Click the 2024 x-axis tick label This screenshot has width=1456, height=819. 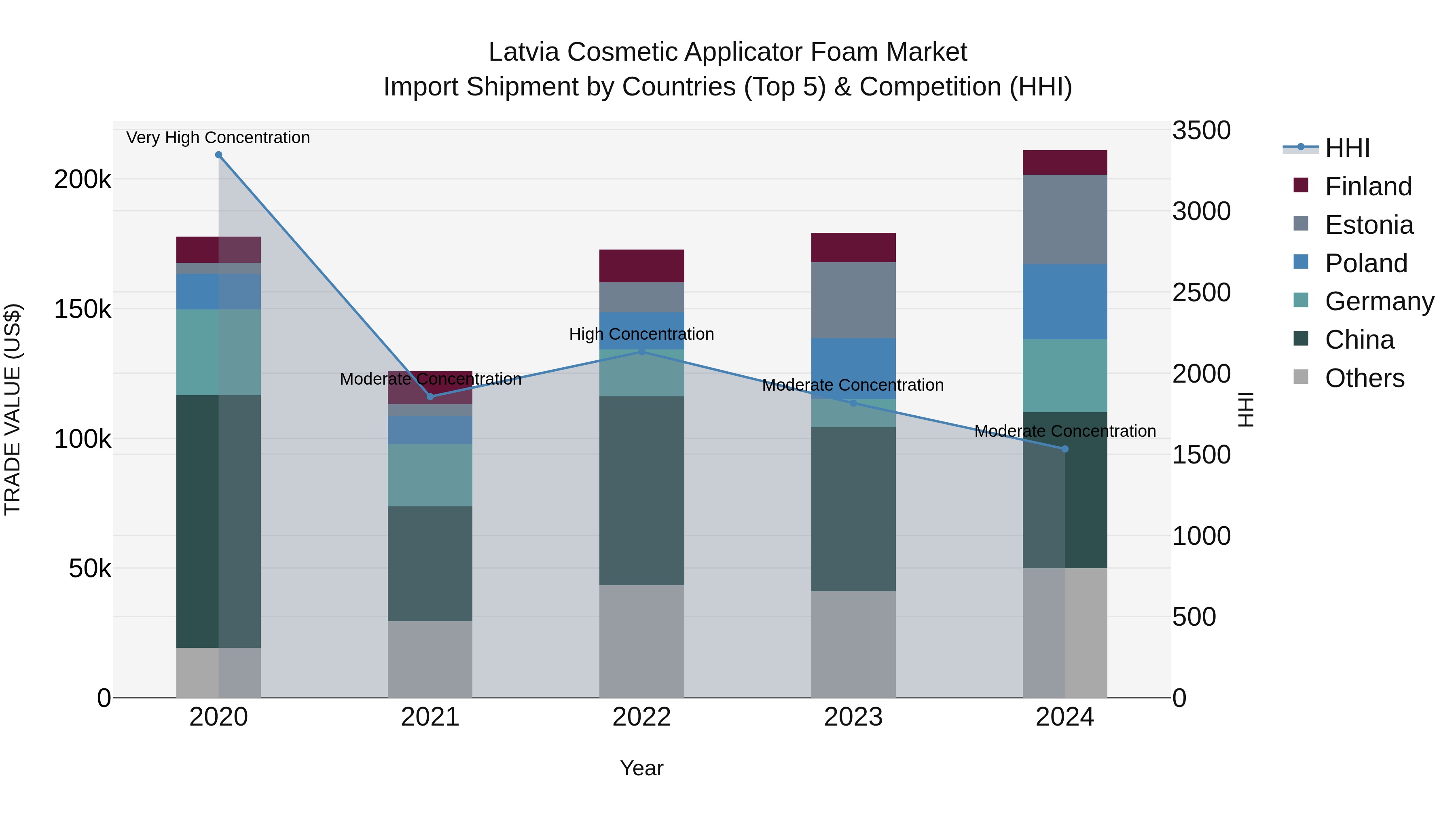tap(1065, 717)
